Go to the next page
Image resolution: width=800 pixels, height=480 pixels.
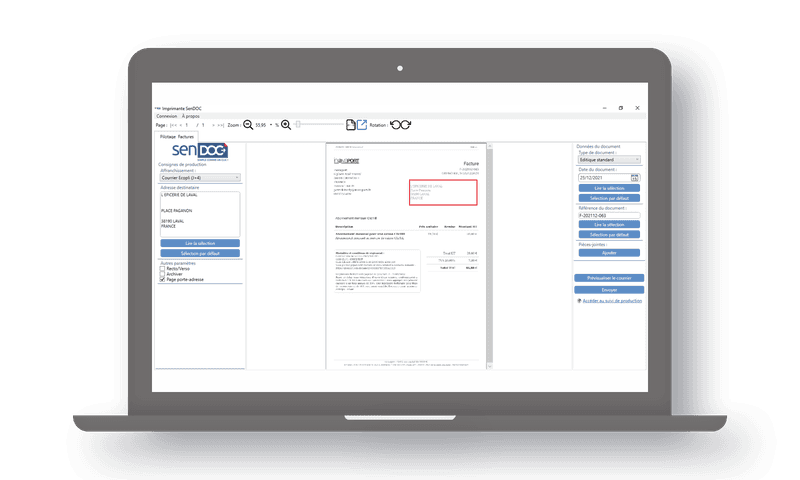[213, 125]
